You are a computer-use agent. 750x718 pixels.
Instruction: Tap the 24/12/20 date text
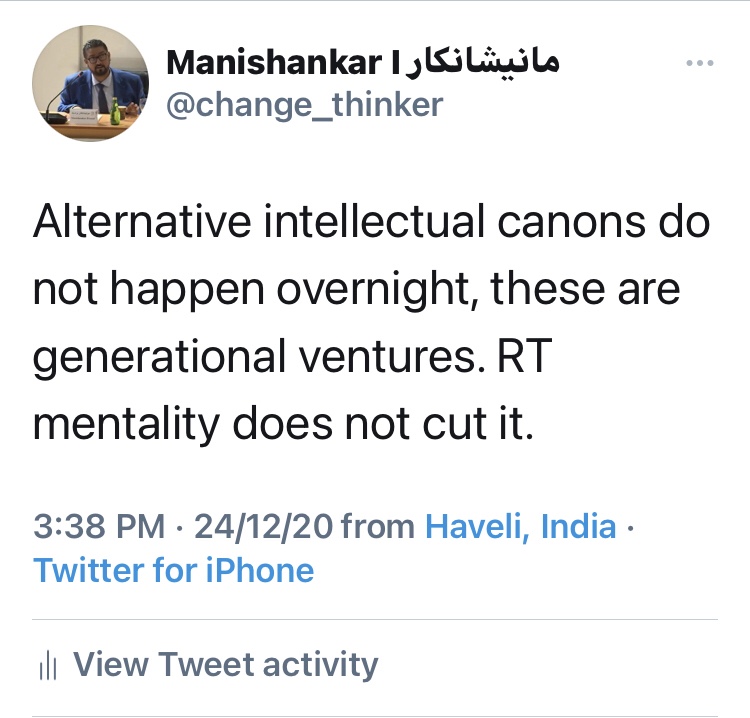pyautogui.click(x=264, y=527)
